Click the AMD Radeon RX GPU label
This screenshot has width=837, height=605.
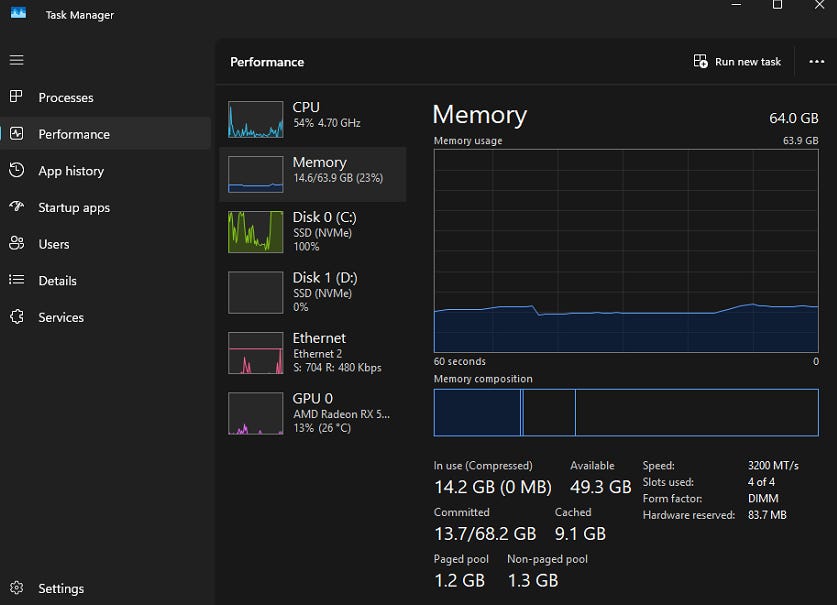(341, 414)
